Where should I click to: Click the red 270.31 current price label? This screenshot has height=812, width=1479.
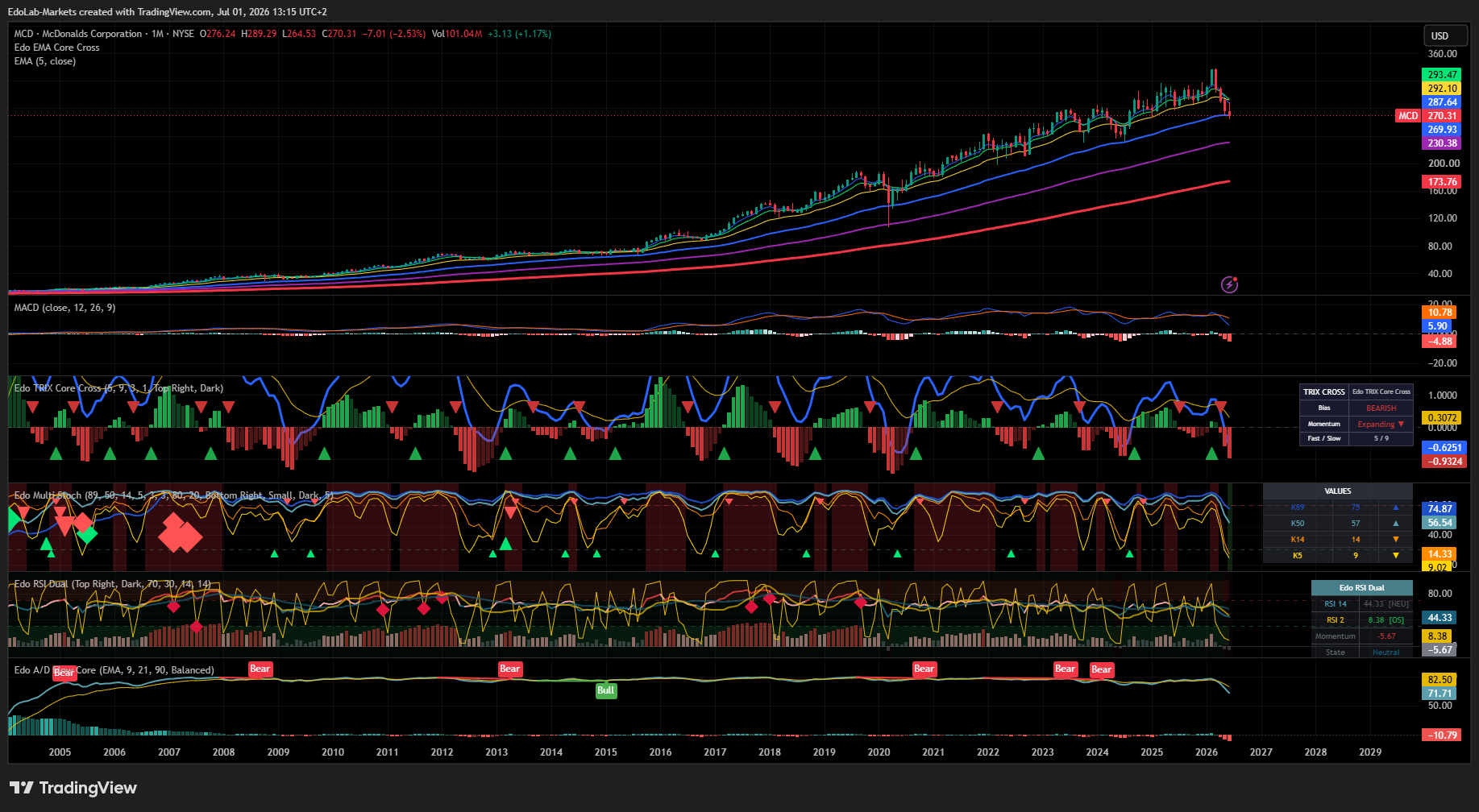[1443, 116]
